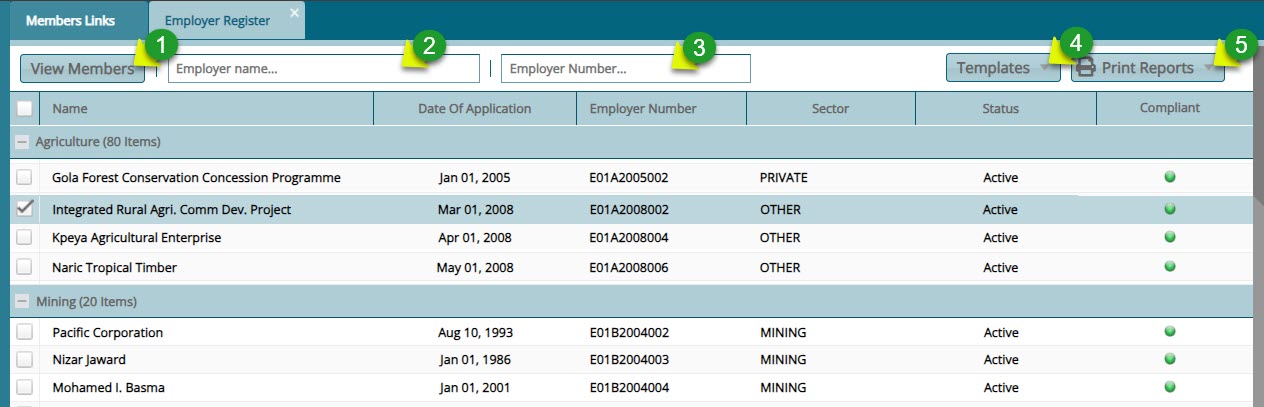Collapse the Mining (20 Items) group

point(21,301)
